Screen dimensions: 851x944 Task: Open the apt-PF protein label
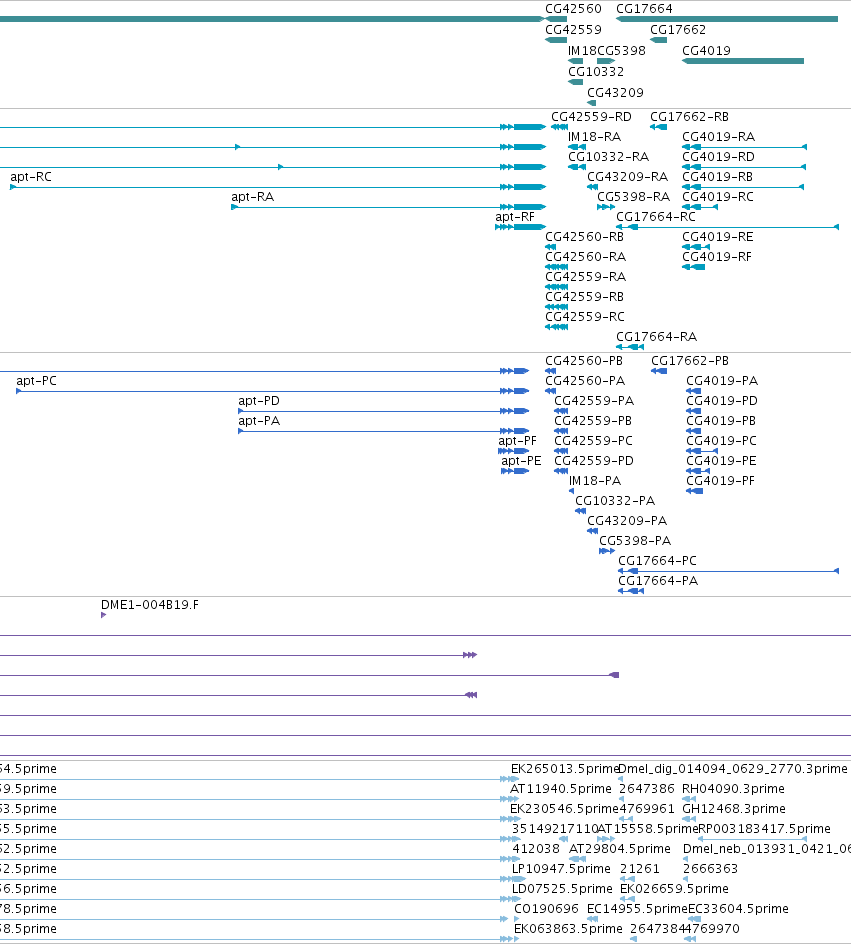[517, 441]
